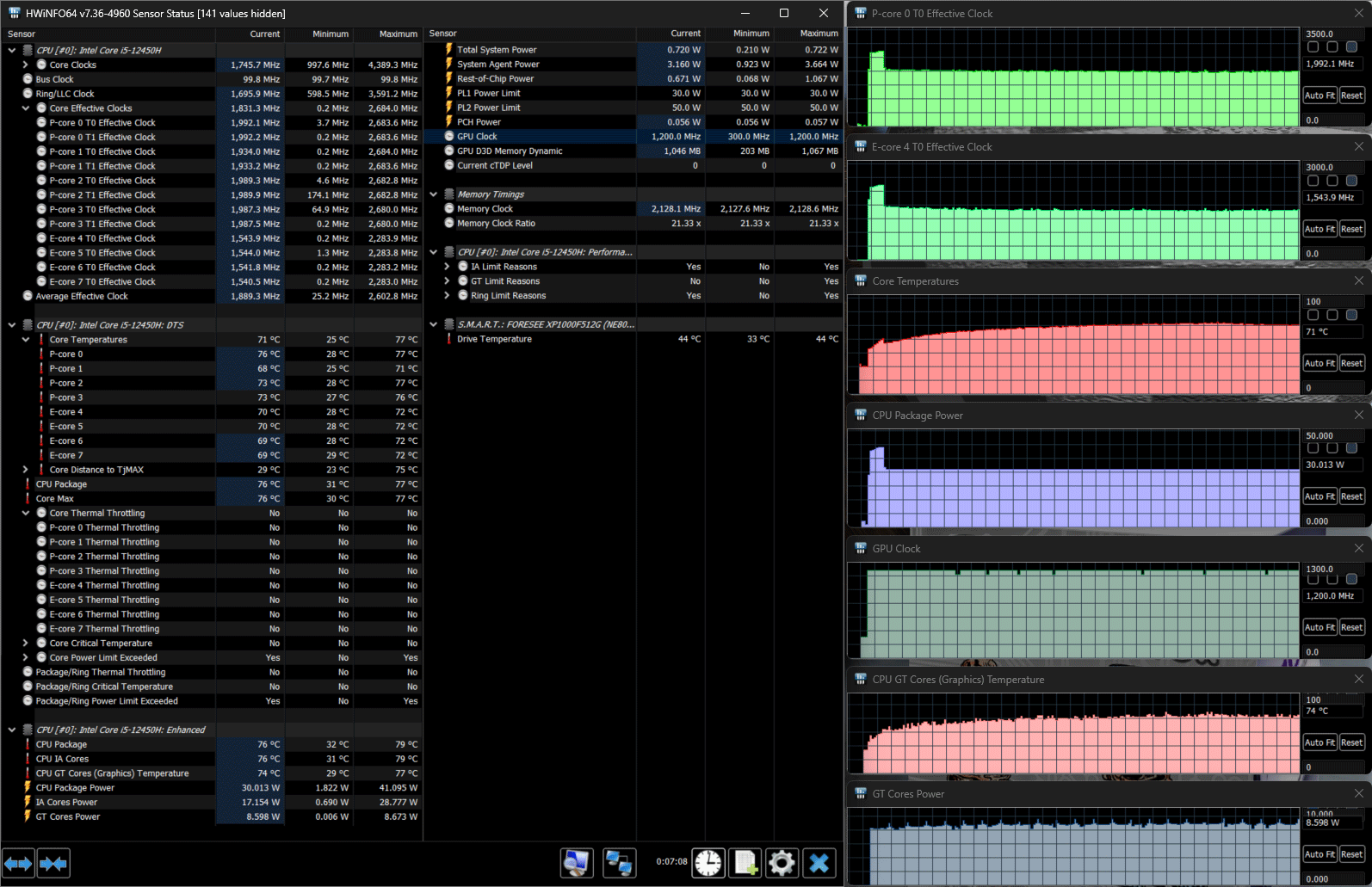
Task: Click the blue X close-sensors icon
Action: [x=819, y=862]
